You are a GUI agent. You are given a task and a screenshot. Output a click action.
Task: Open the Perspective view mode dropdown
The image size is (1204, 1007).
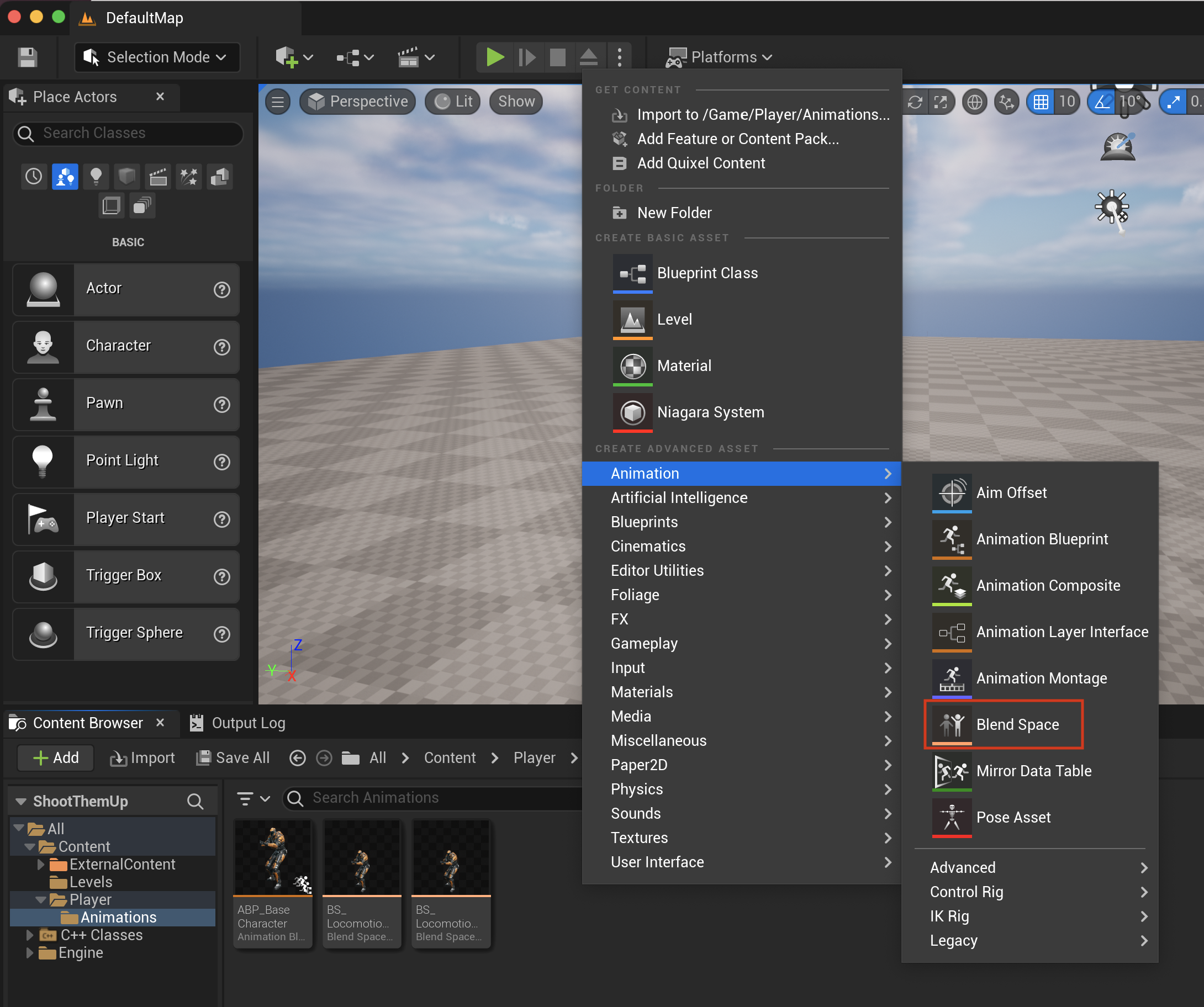pyautogui.click(x=358, y=102)
